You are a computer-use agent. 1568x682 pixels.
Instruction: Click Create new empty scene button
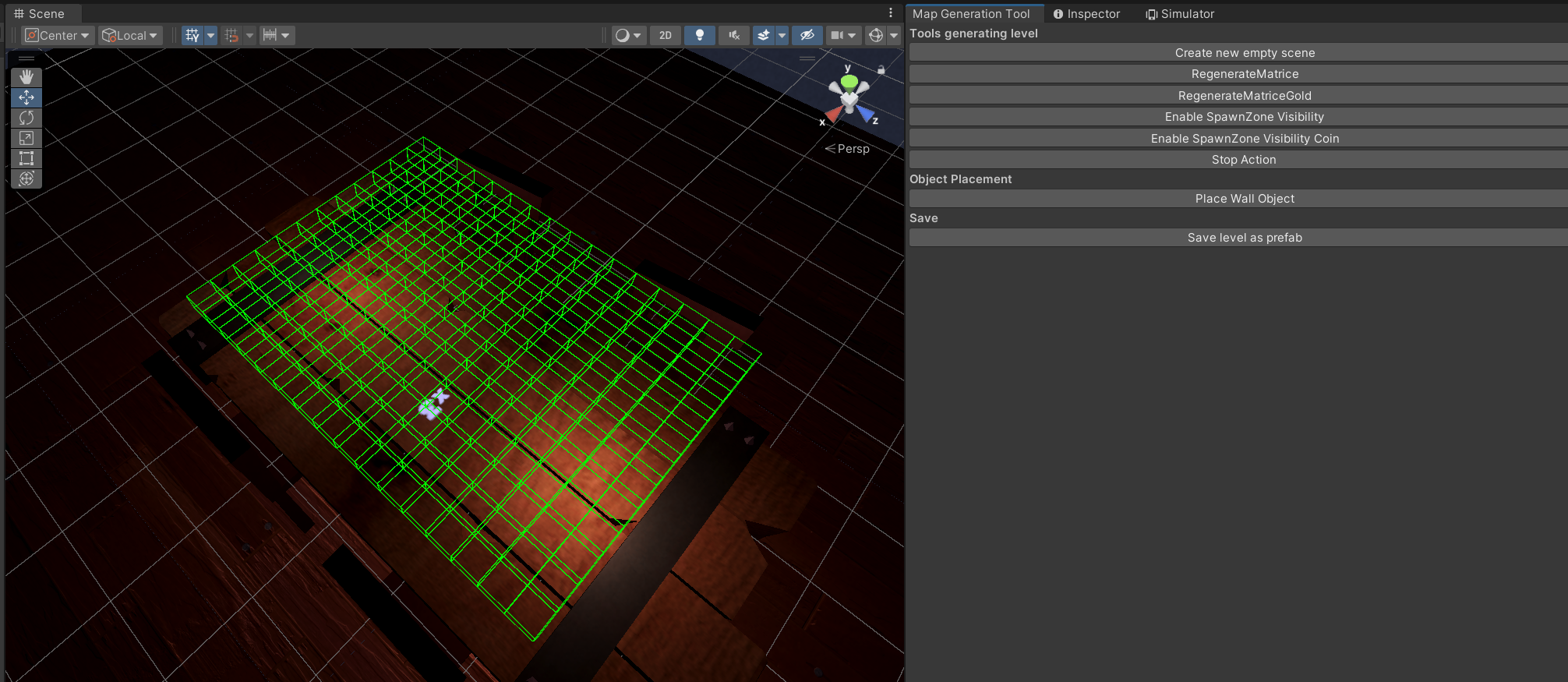(1245, 52)
